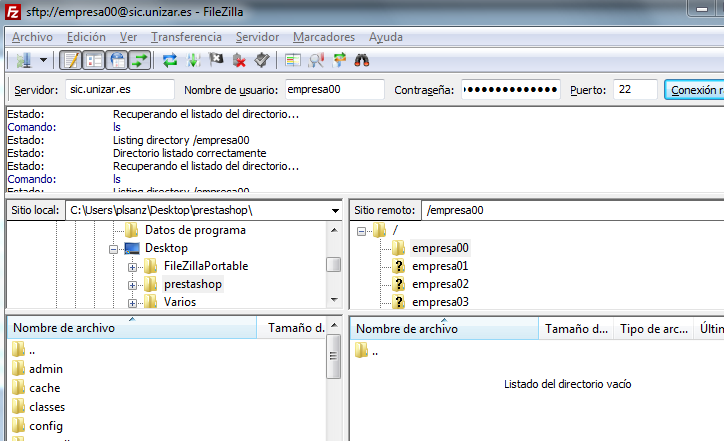Sort remote files by Tipo de archivo
The height and width of the screenshot is (441, 724).
pyautogui.click(x=653, y=329)
